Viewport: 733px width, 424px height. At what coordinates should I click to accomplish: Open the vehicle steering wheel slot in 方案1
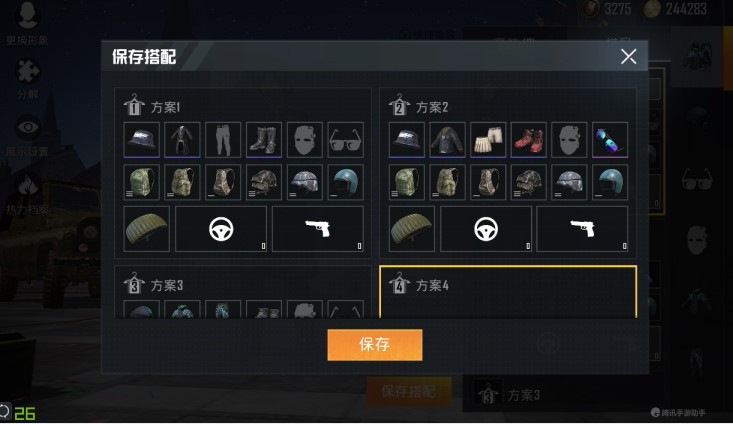pos(221,229)
